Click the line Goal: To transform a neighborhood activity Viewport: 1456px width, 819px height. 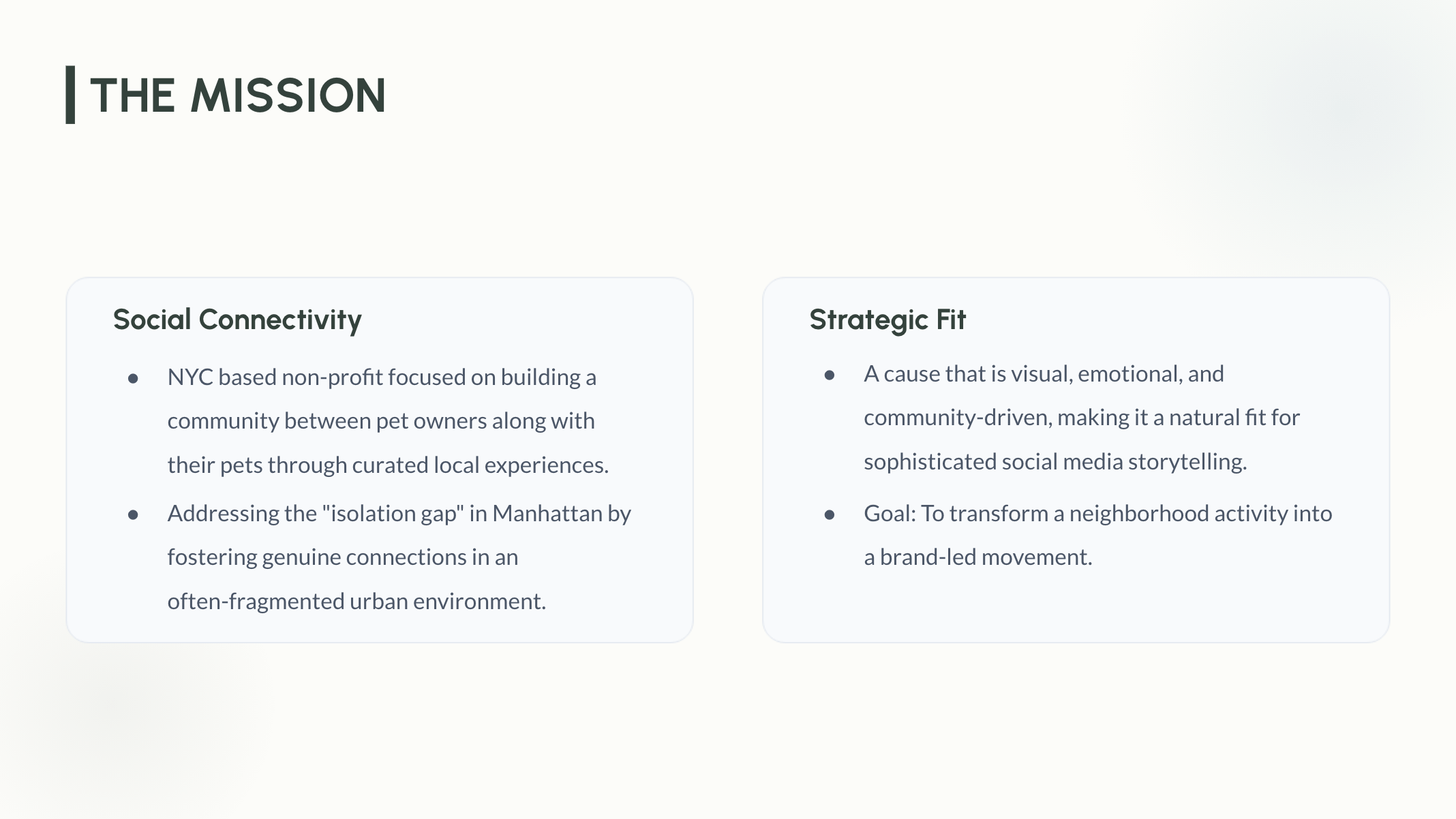[x=1098, y=513]
